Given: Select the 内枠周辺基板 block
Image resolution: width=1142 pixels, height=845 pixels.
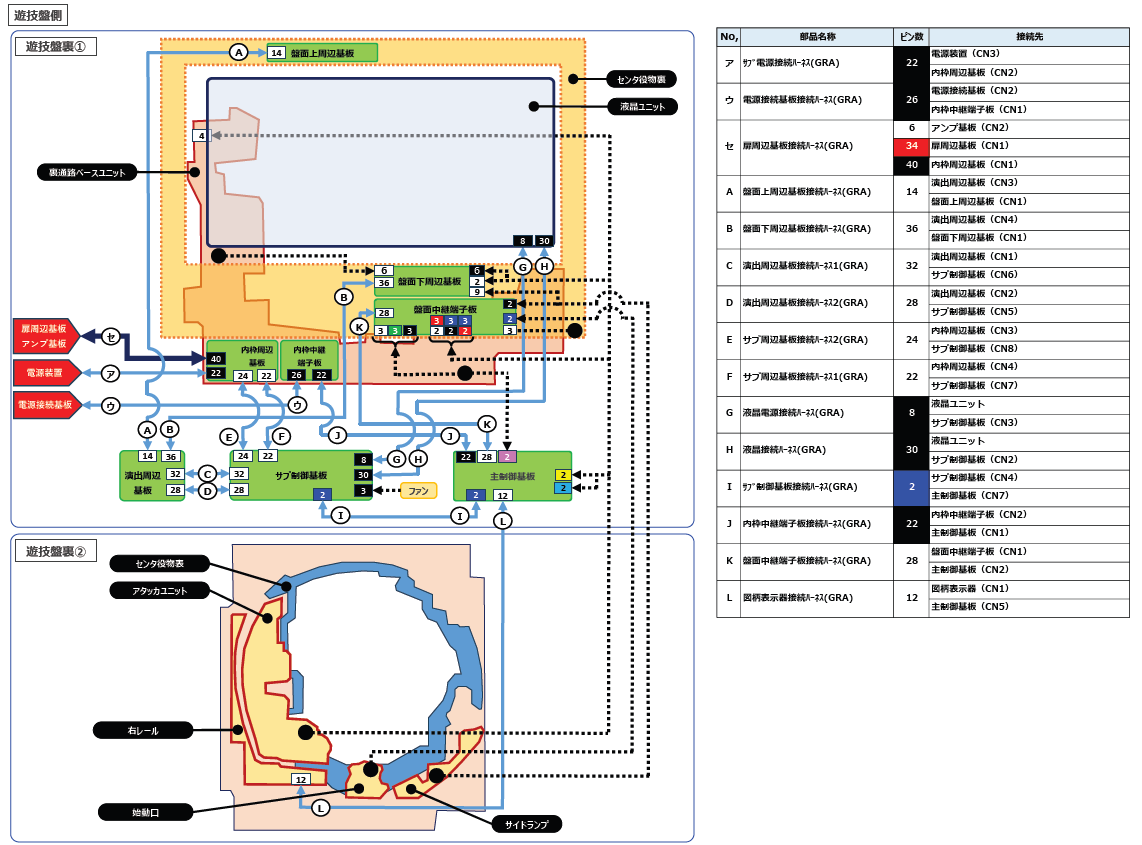Looking at the screenshot, I should [242, 361].
